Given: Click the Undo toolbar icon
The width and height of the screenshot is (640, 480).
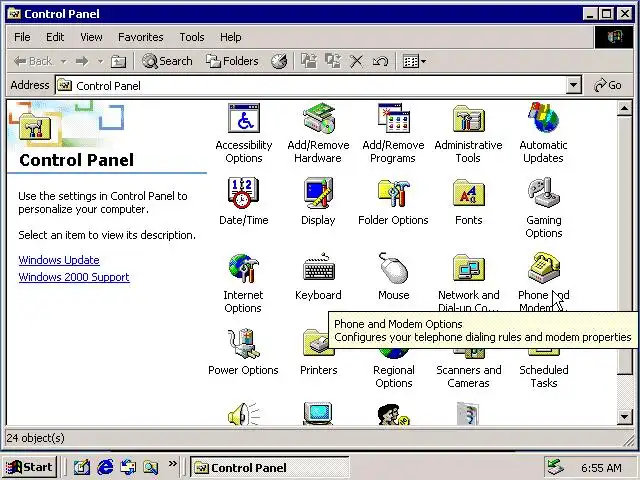Looking at the screenshot, I should pos(380,61).
